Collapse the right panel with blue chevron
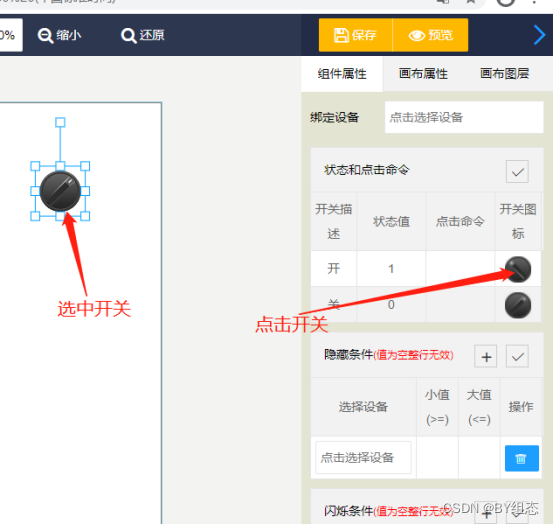Screen dimensions: 554x524 pos(539,35)
